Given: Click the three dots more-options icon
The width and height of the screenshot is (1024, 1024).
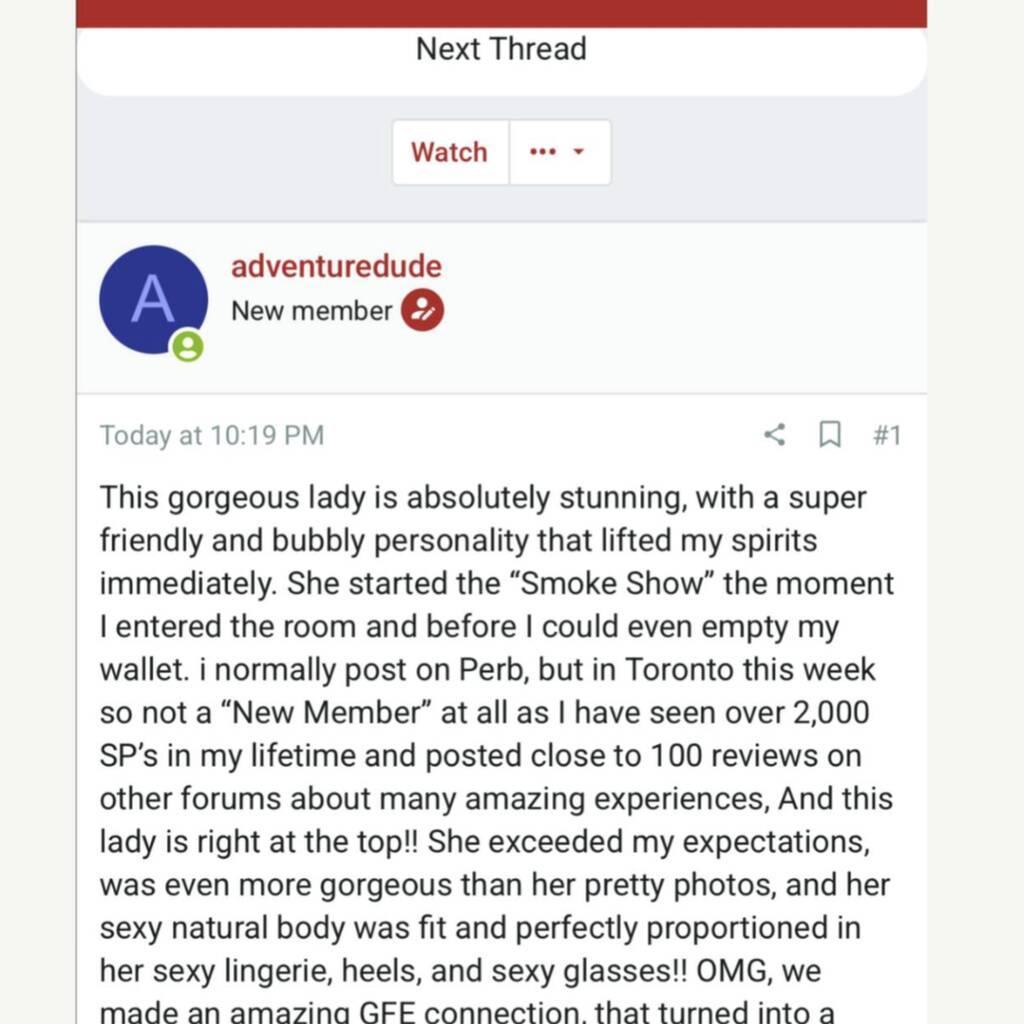Looking at the screenshot, I should click(x=542, y=152).
